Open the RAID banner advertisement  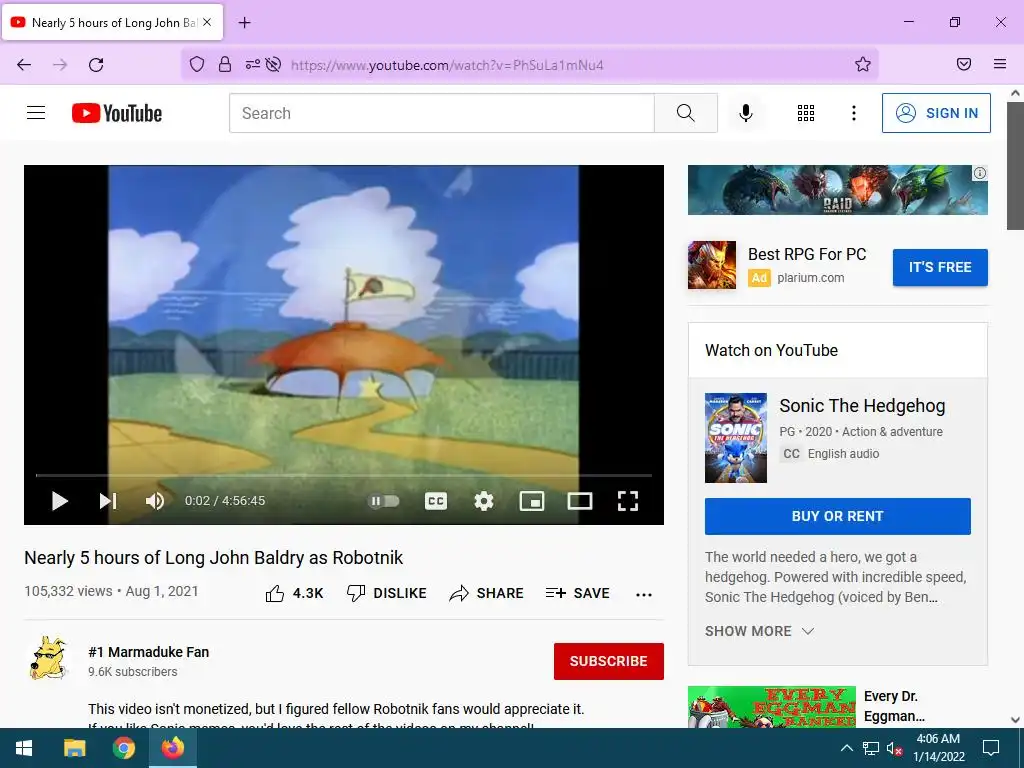[837, 189]
